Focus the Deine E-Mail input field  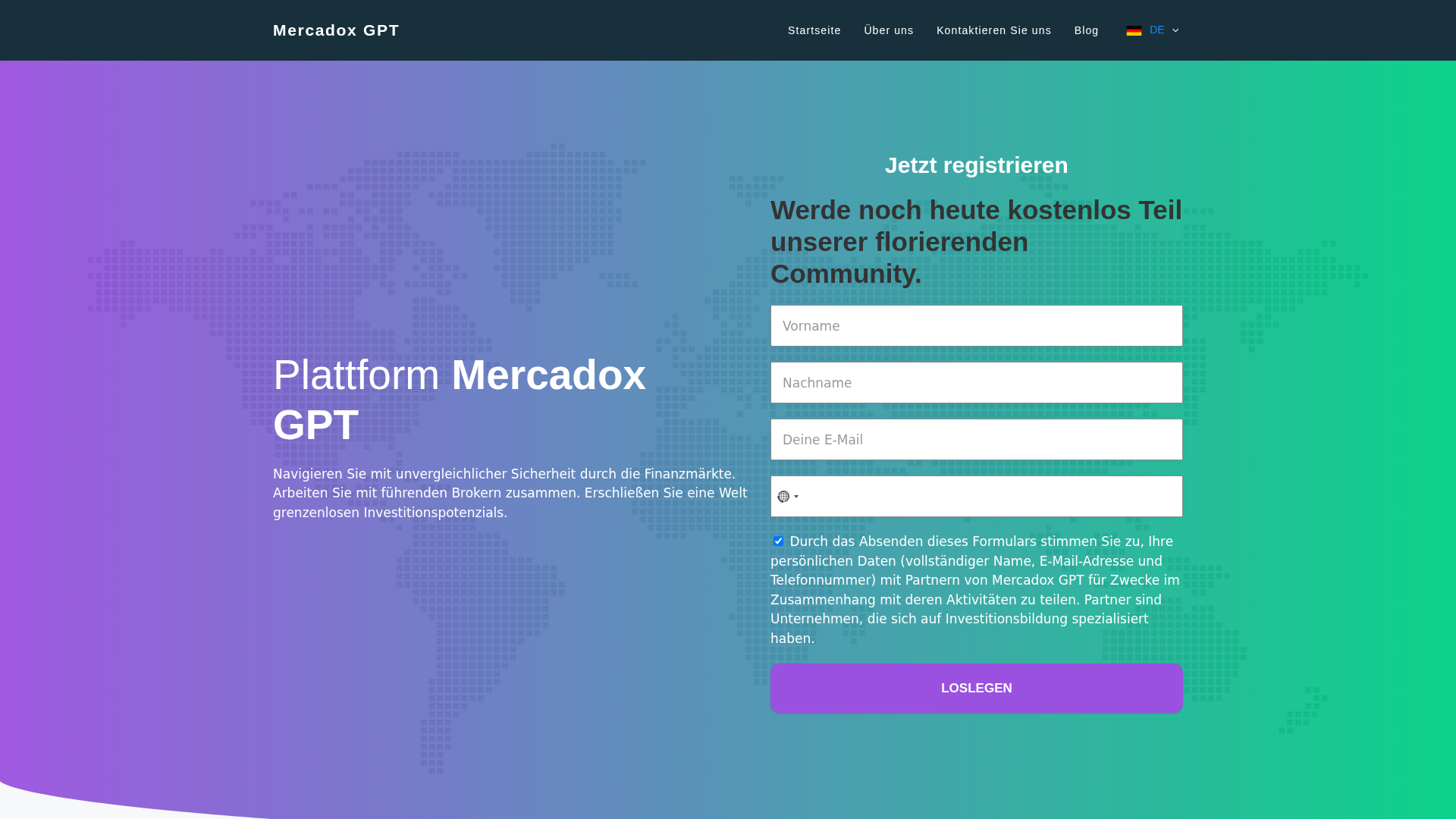click(977, 440)
